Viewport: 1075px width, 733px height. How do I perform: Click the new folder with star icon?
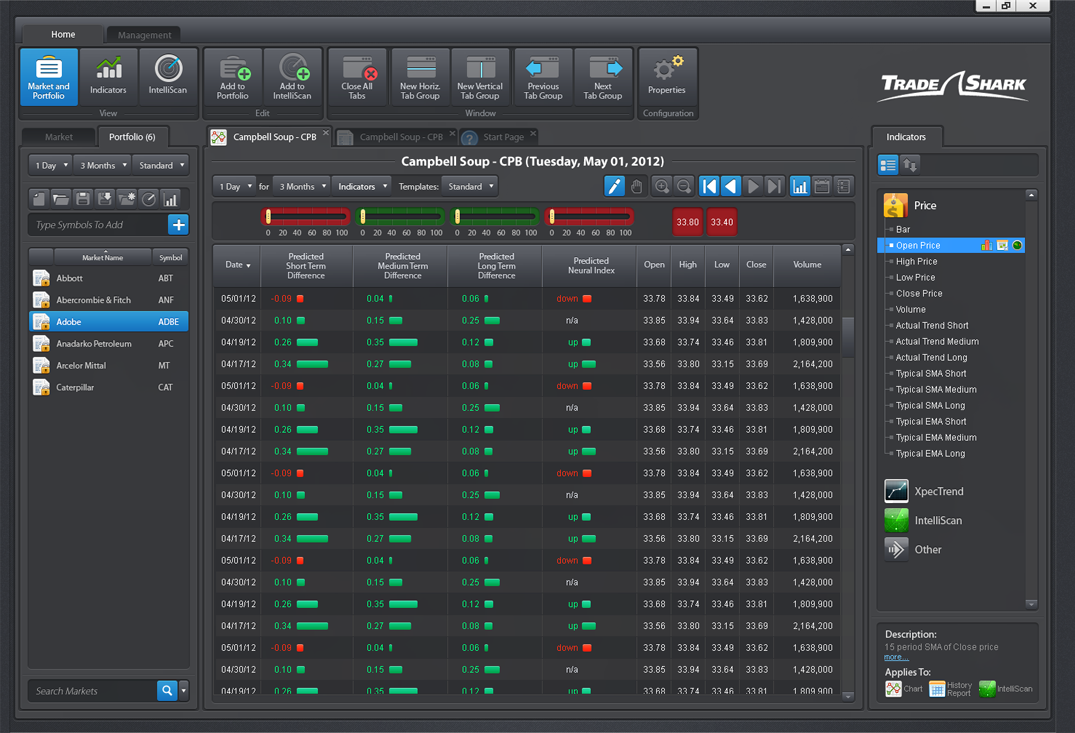(x=127, y=199)
